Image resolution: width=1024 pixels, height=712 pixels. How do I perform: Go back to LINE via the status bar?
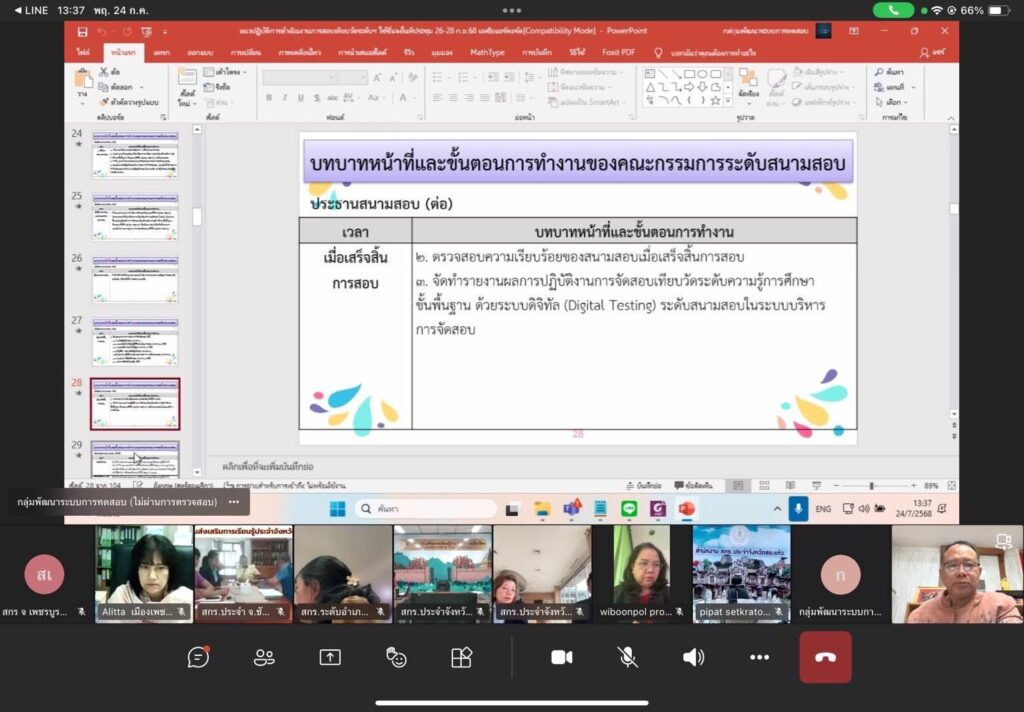pyautogui.click(x=30, y=10)
